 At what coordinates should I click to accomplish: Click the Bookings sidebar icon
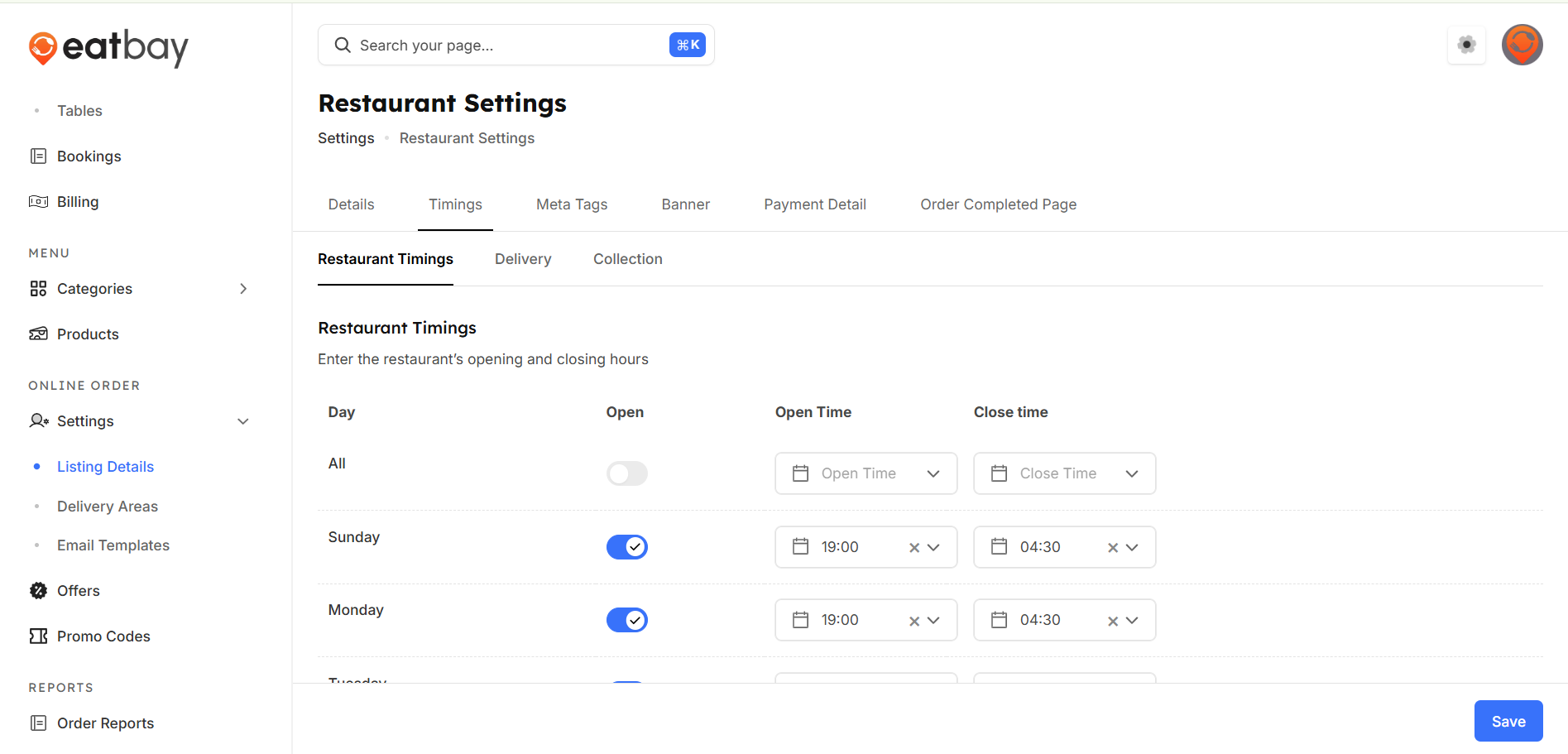pyautogui.click(x=38, y=156)
